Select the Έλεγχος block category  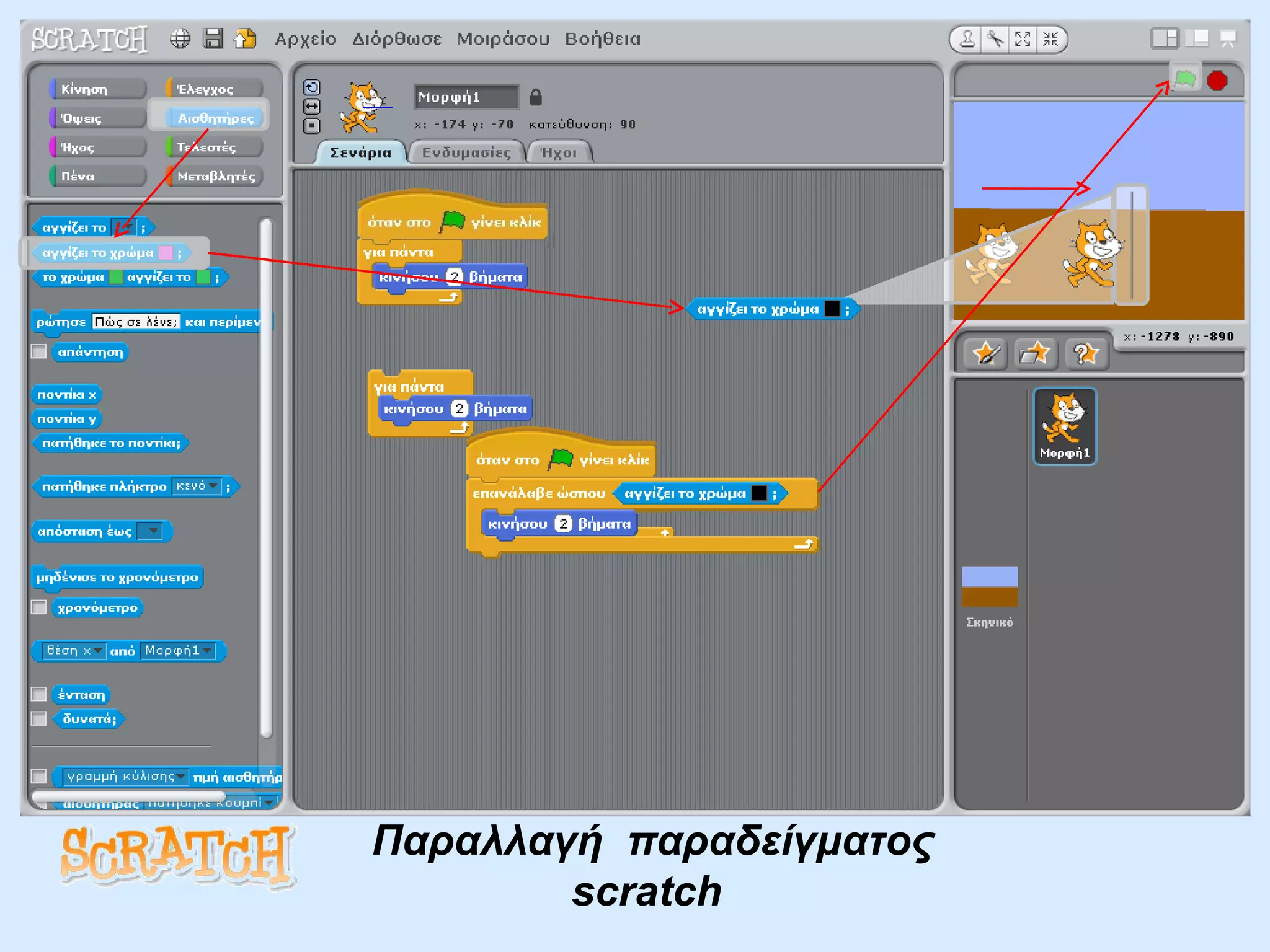tap(215, 89)
